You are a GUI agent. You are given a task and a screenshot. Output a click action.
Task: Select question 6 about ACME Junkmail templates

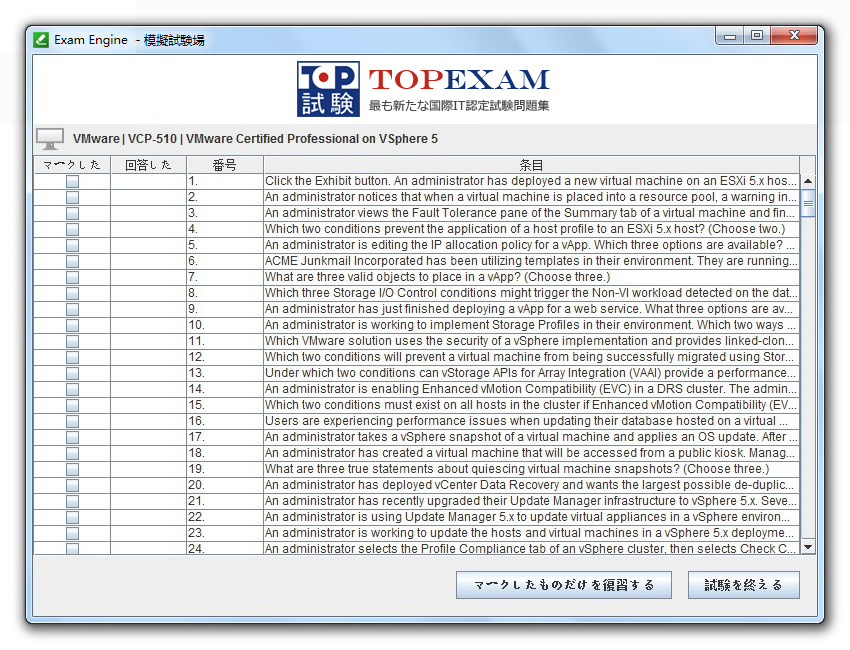pos(531,261)
